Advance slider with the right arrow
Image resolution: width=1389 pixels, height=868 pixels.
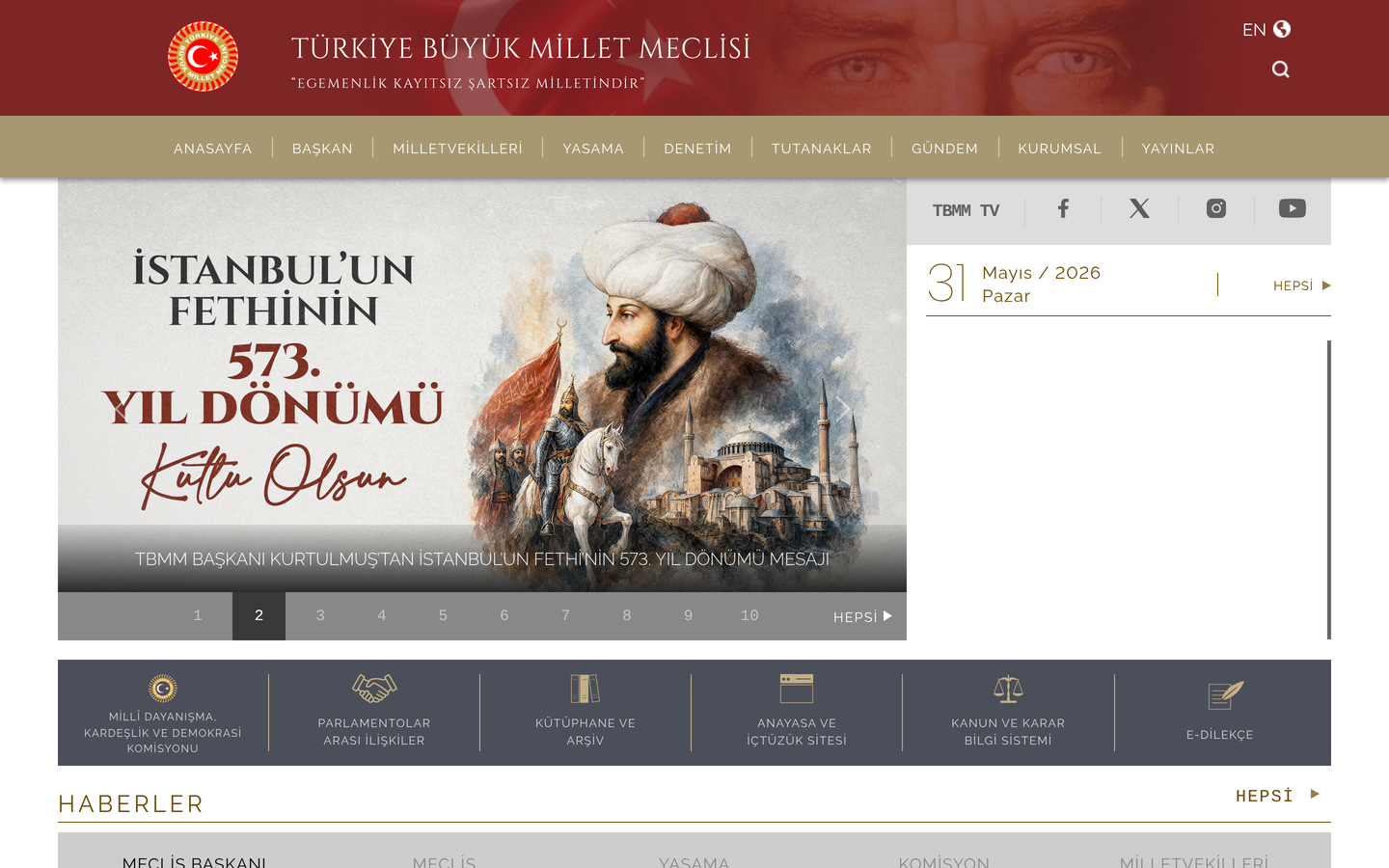(844, 410)
